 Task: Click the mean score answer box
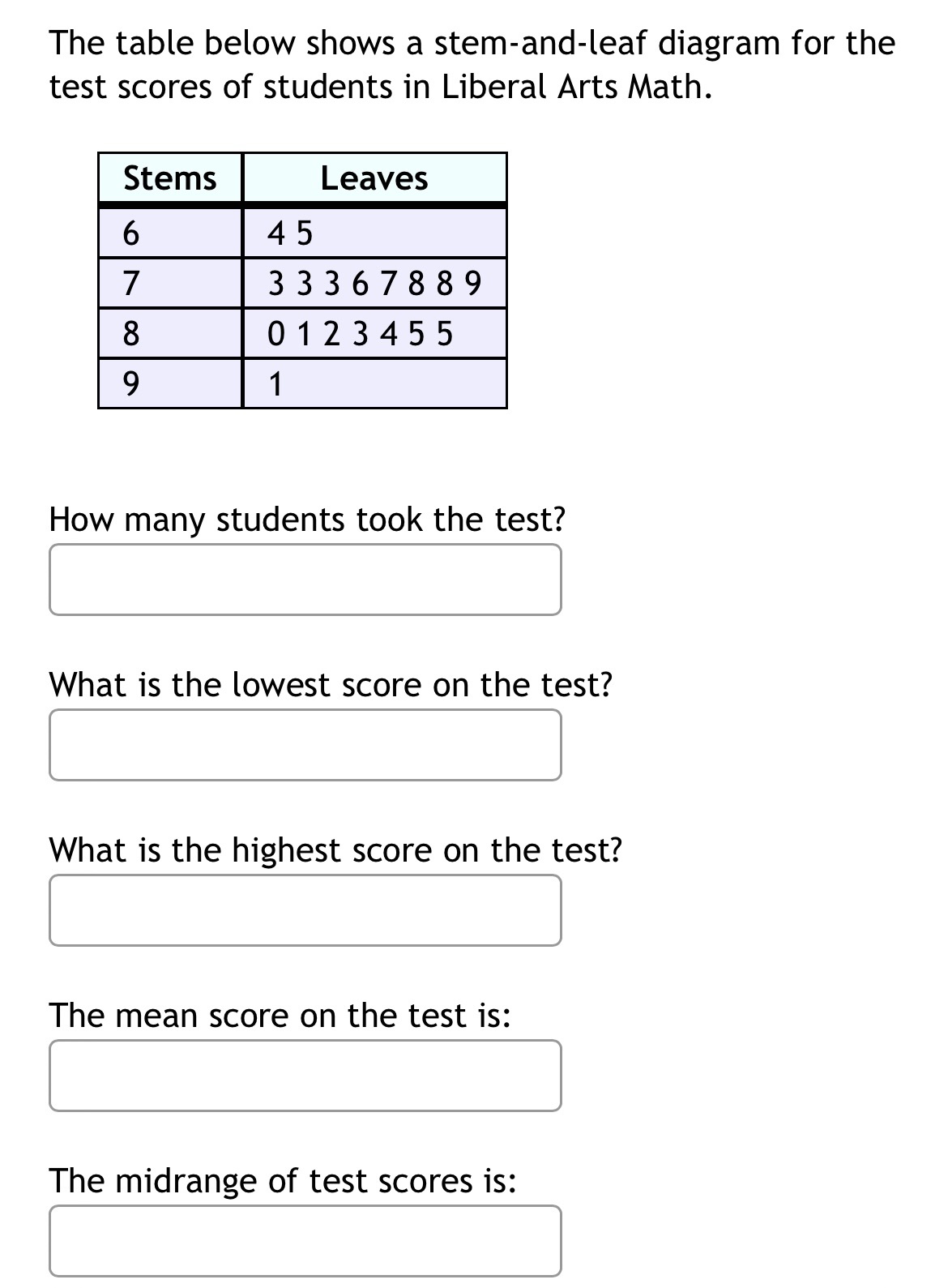[x=305, y=1076]
